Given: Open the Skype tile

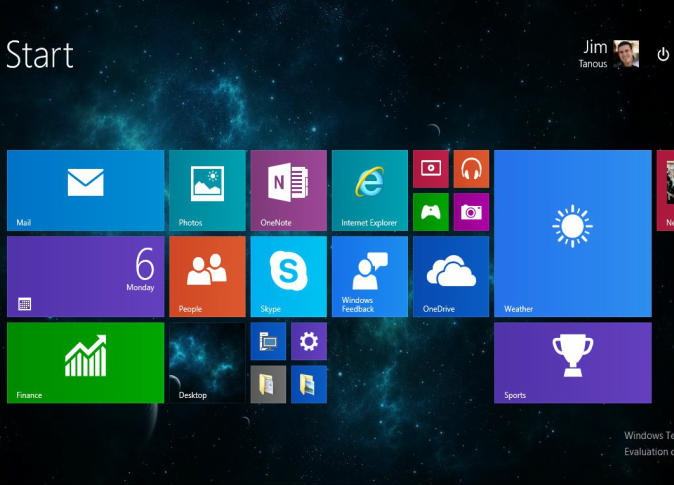Looking at the screenshot, I should click(288, 276).
